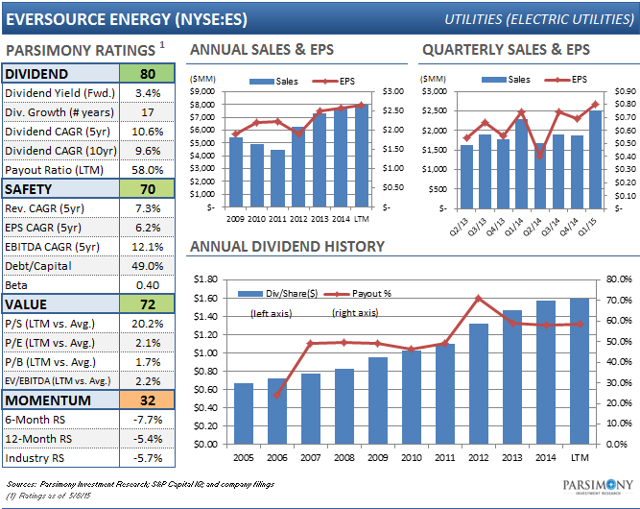Click the Eversource Energy (NYSE:ES) title
Viewport: 640px width, 509px height.
click(x=127, y=19)
